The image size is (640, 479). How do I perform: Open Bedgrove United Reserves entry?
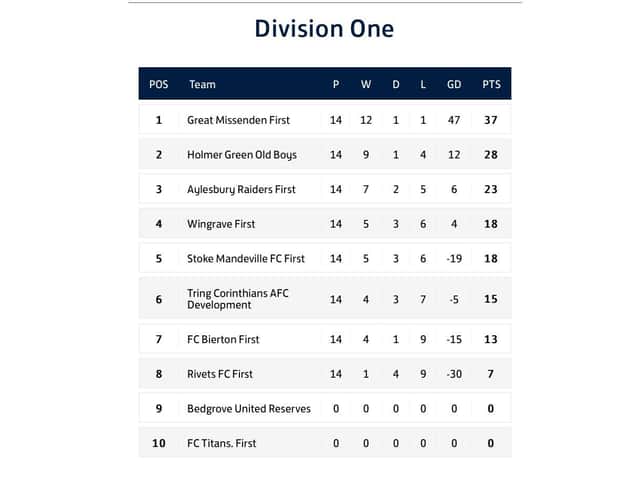tap(249, 409)
